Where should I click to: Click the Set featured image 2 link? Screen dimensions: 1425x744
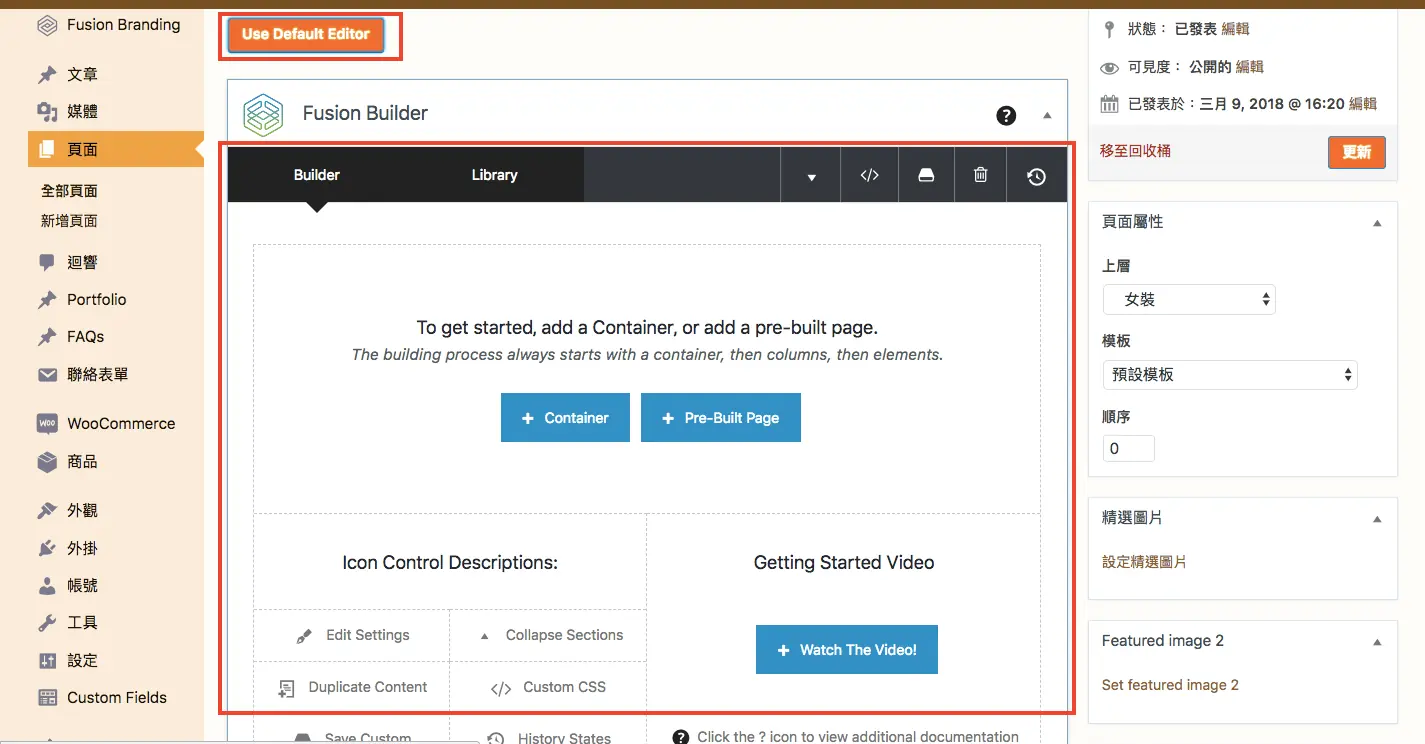[1170, 685]
